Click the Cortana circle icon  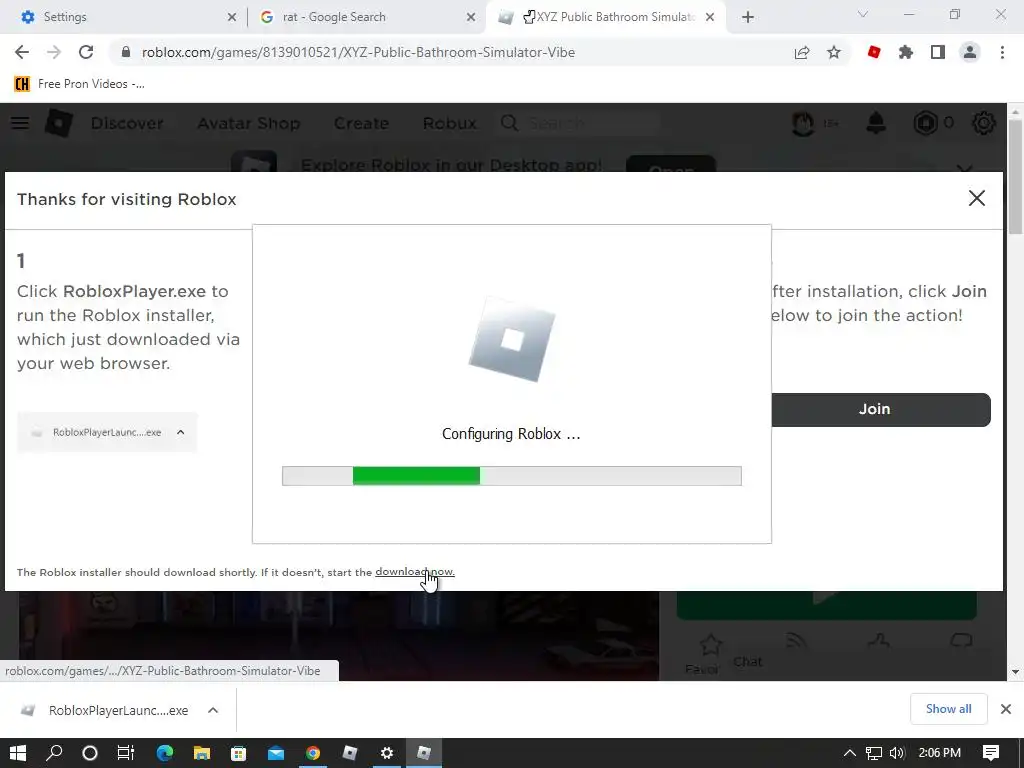click(89, 753)
